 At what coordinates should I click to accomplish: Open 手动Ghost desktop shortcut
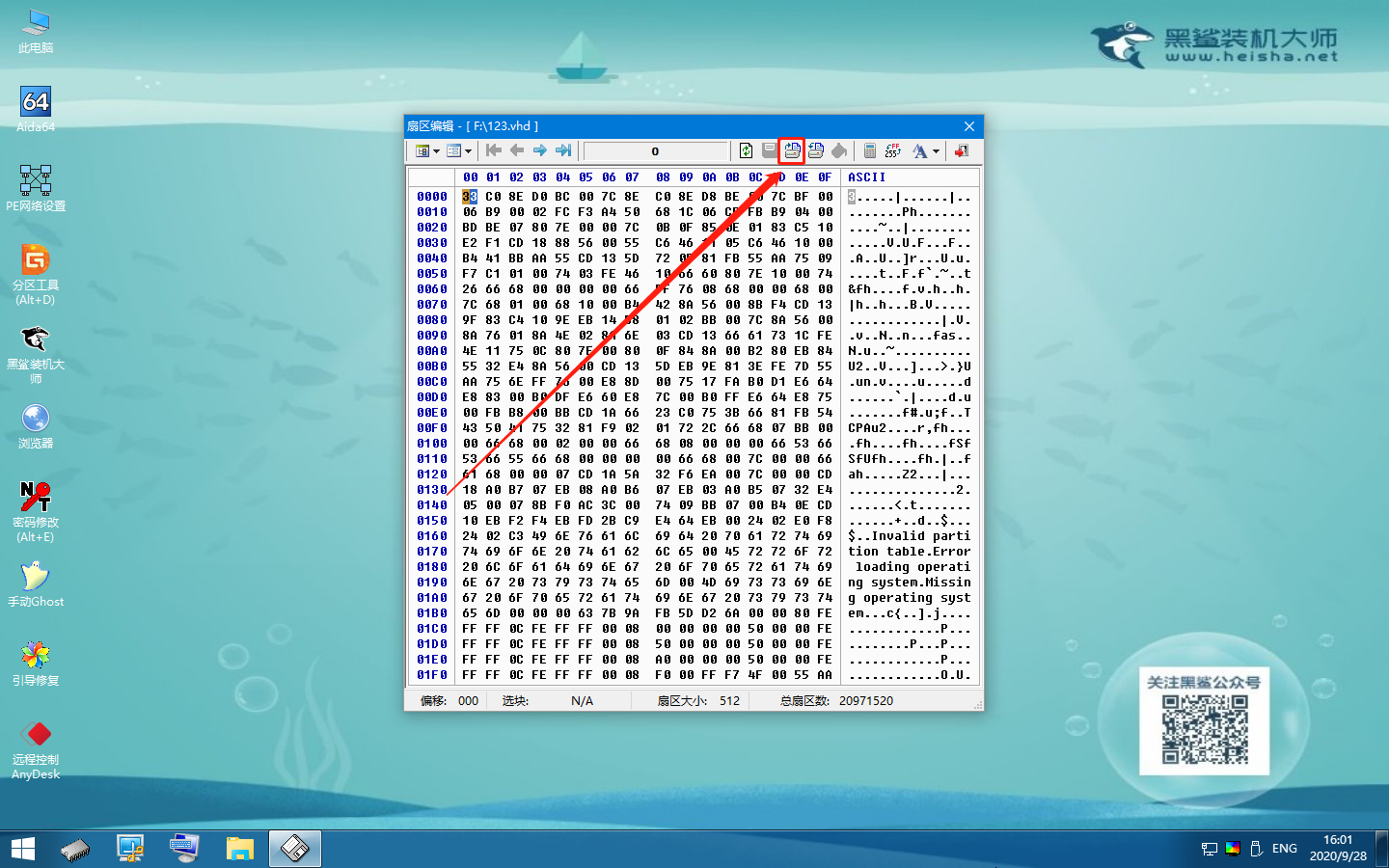36,584
